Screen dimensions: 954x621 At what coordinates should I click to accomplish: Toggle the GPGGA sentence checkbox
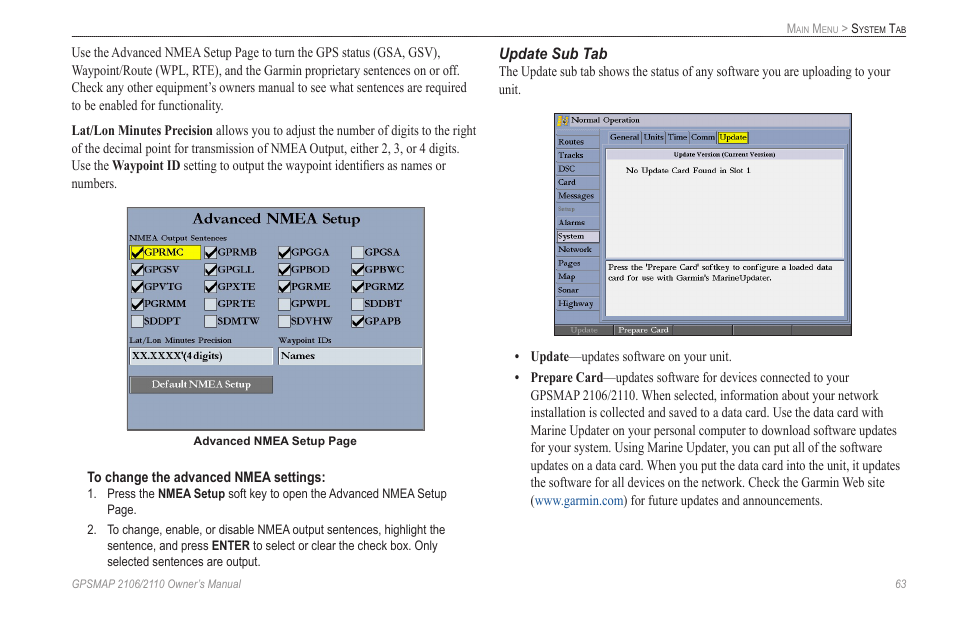[x=284, y=252]
